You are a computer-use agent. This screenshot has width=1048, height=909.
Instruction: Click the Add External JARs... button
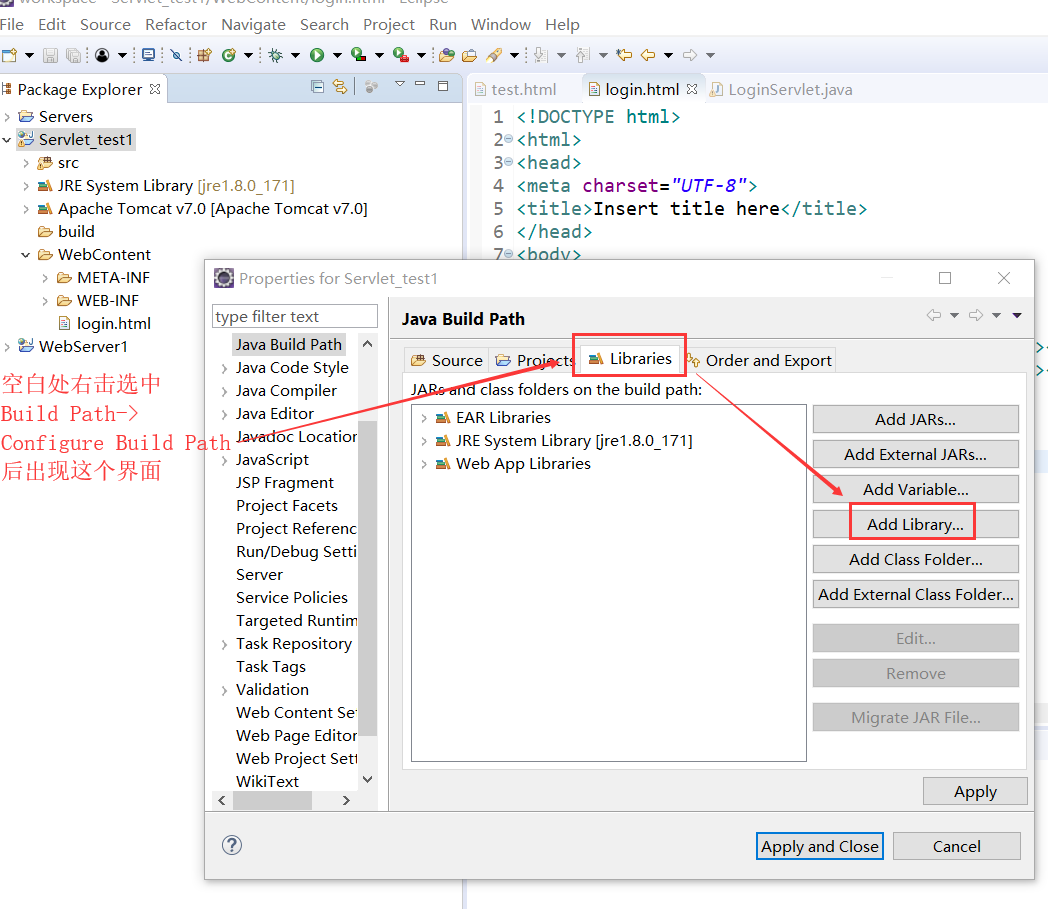tap(916, 454)
